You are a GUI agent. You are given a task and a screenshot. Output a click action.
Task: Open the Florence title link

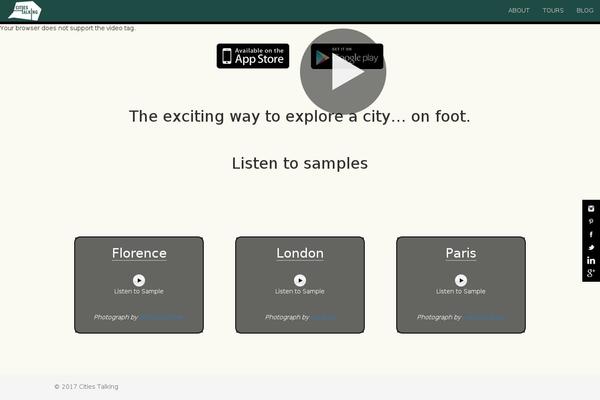click(139, 253)
